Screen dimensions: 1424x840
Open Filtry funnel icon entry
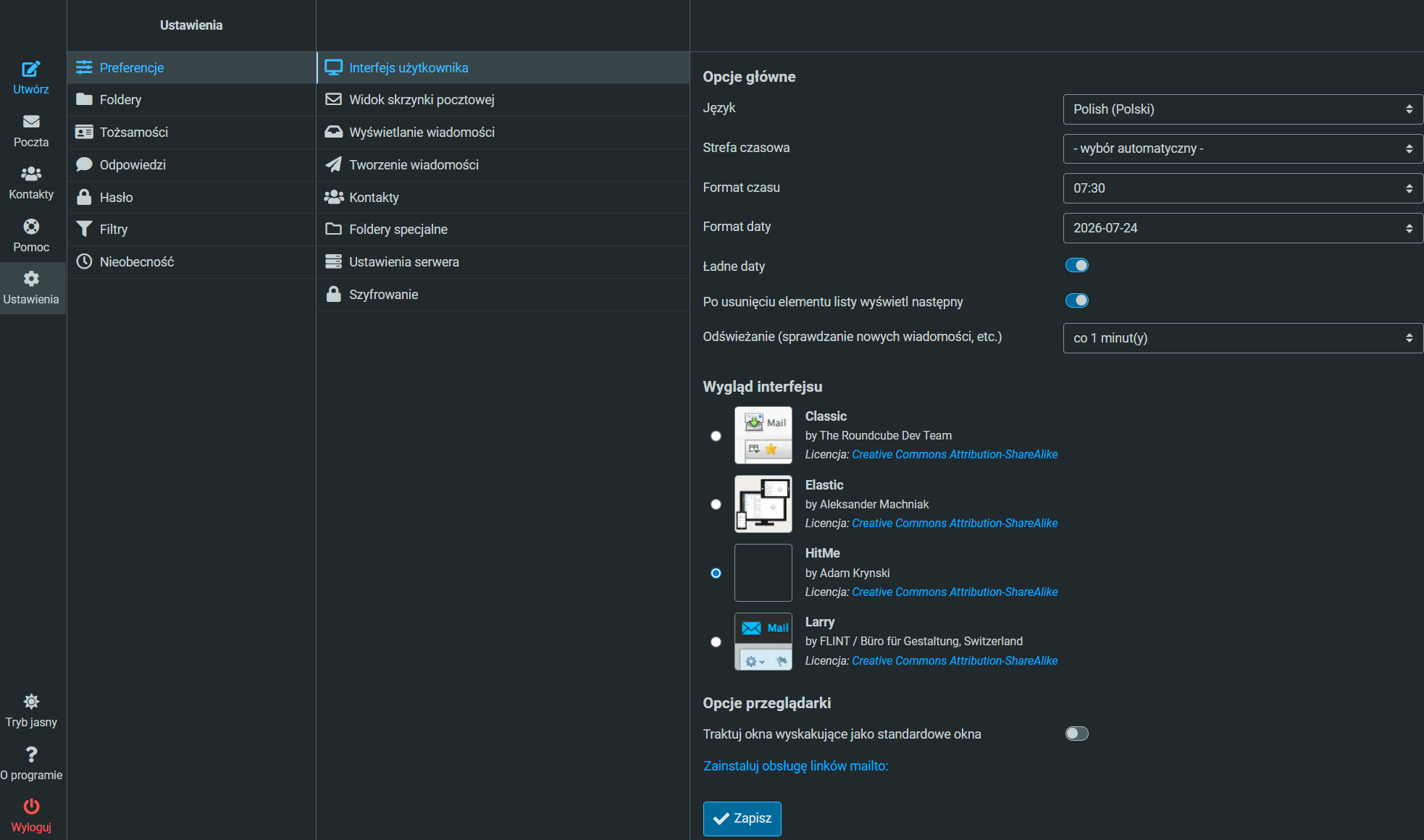84,230
